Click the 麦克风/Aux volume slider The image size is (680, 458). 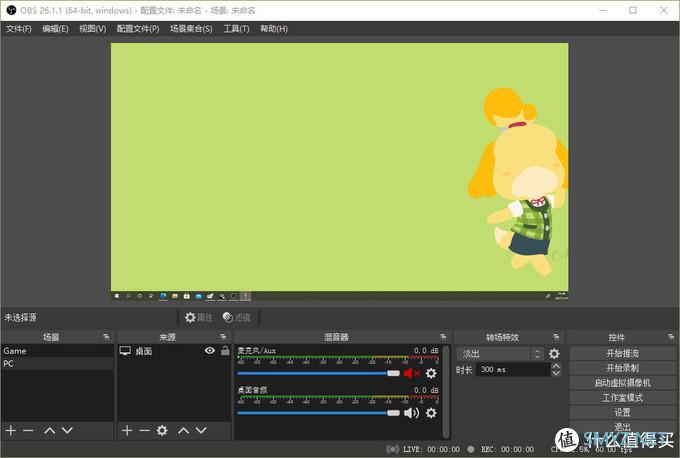point(318,373)
